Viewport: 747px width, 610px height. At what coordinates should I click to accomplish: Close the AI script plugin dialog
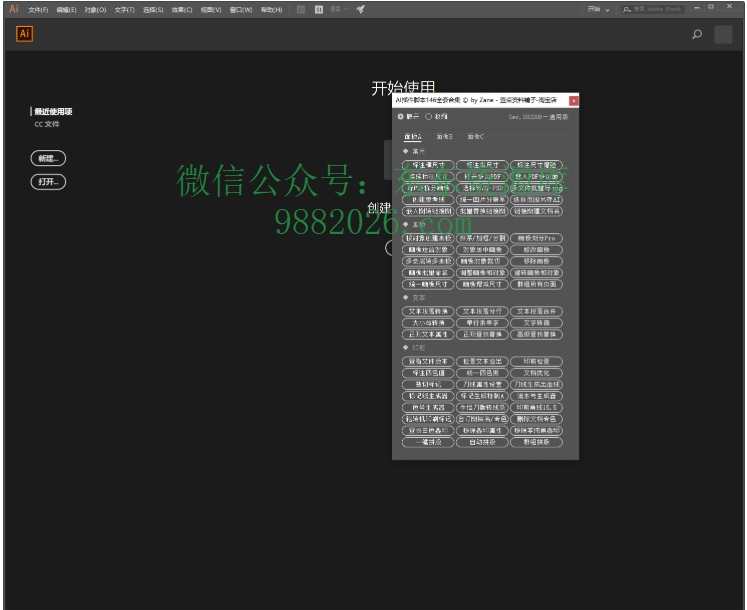tap(573, 101)
